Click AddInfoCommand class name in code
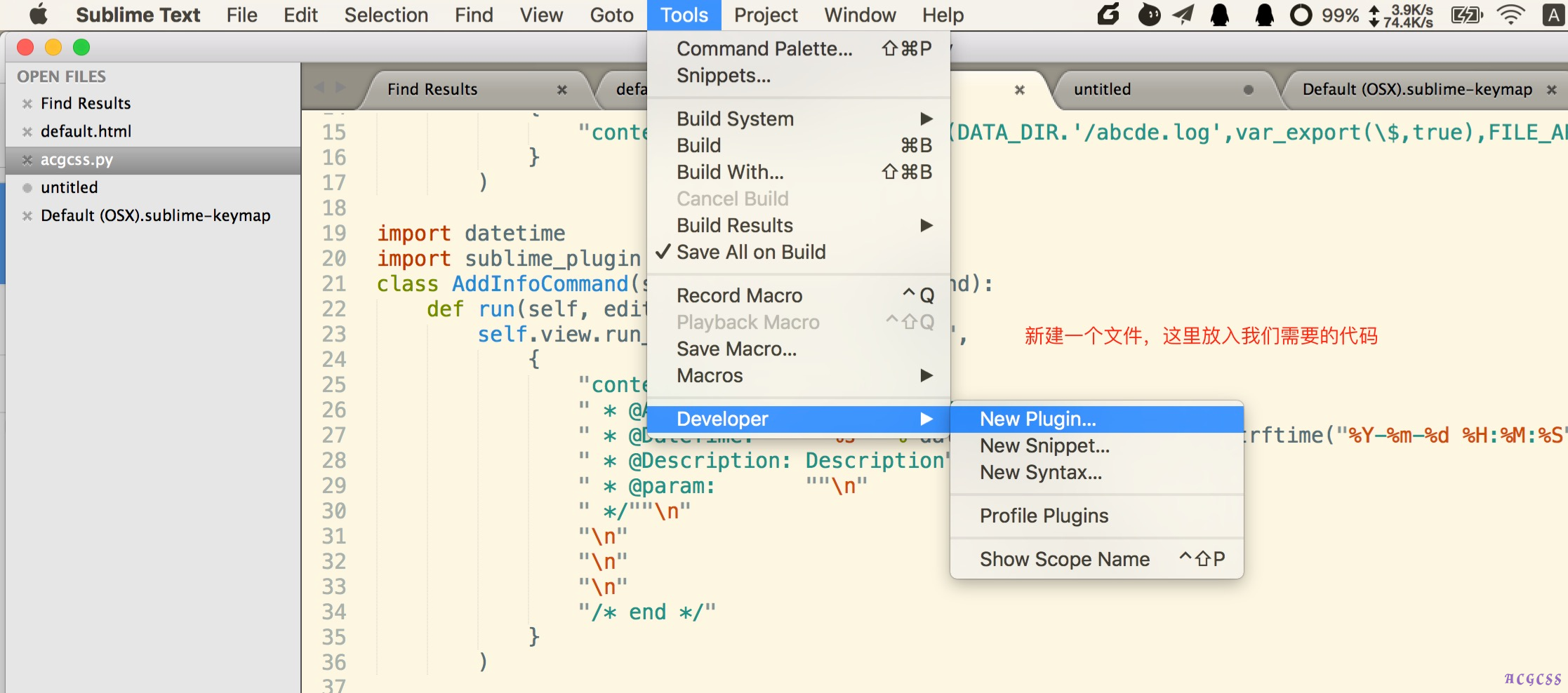The image size is (1568, 693). (540, 284)
